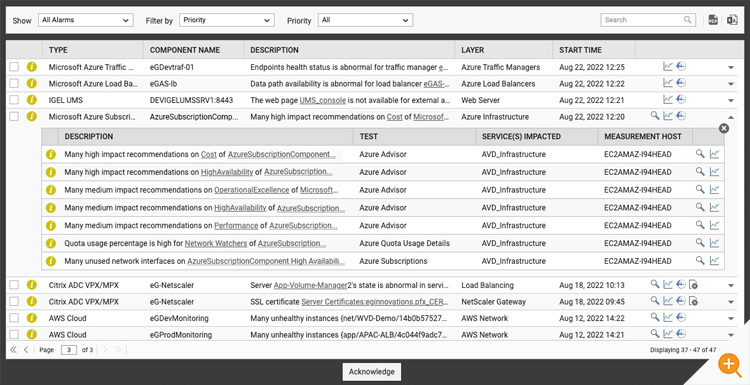Export alarms as PDF
750x385 pixels.
(713, 20)
